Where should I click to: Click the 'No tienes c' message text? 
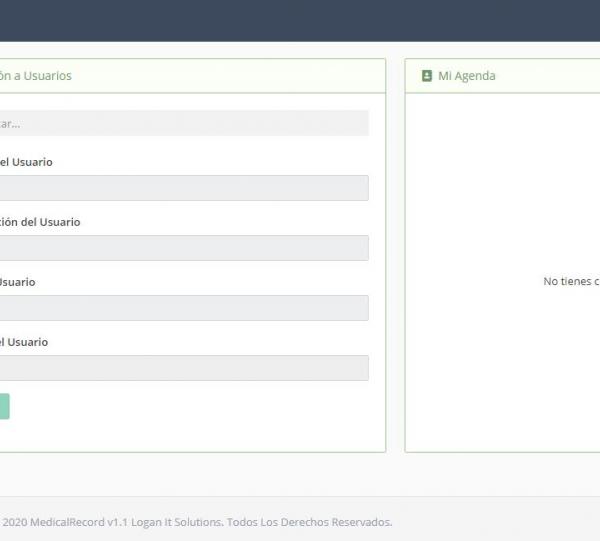click(x=571, y=281)
